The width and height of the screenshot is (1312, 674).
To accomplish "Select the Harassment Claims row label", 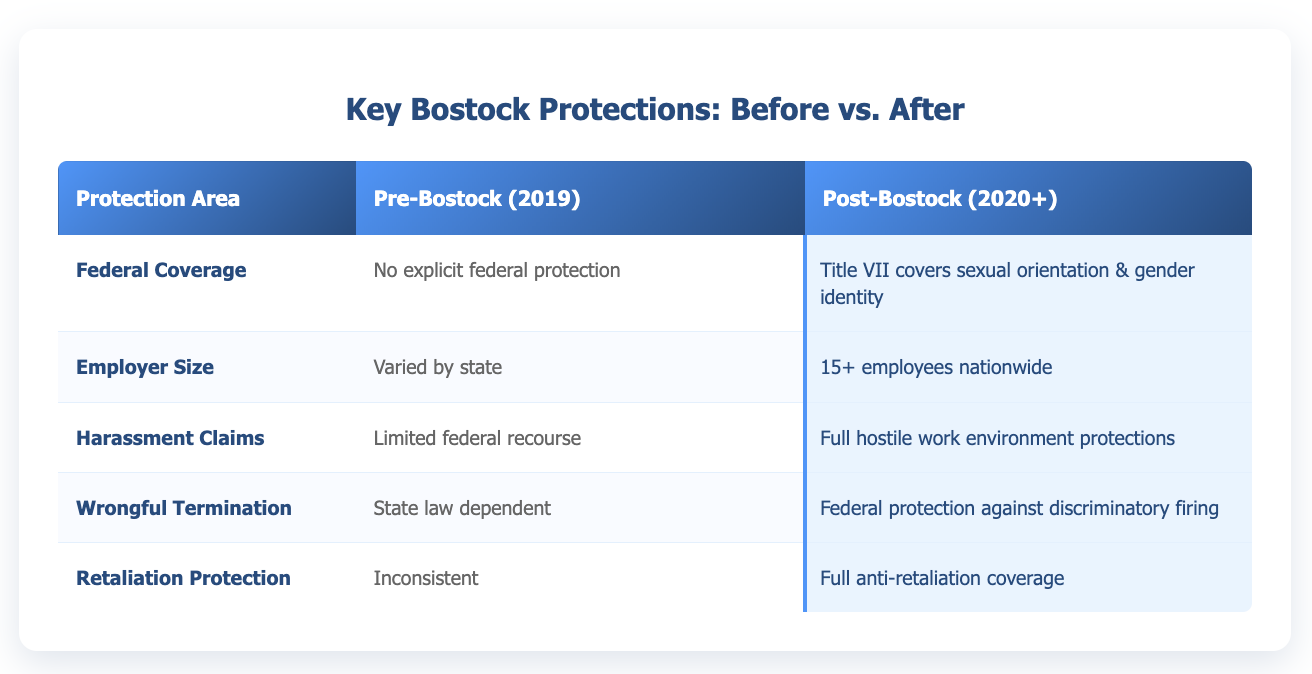I will [x=170, y=437].
